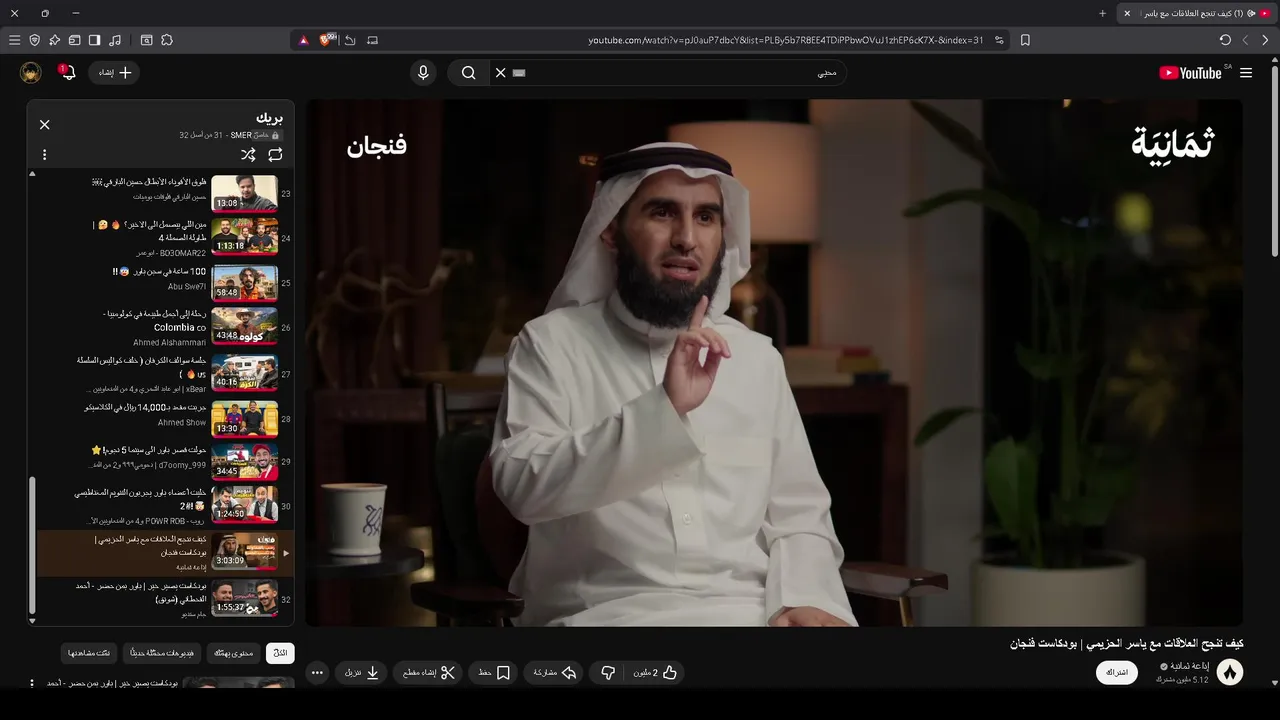Viewport: 1280px width, 720px height.
Task: Open a new browser tab
Action: click(1102, 13)
